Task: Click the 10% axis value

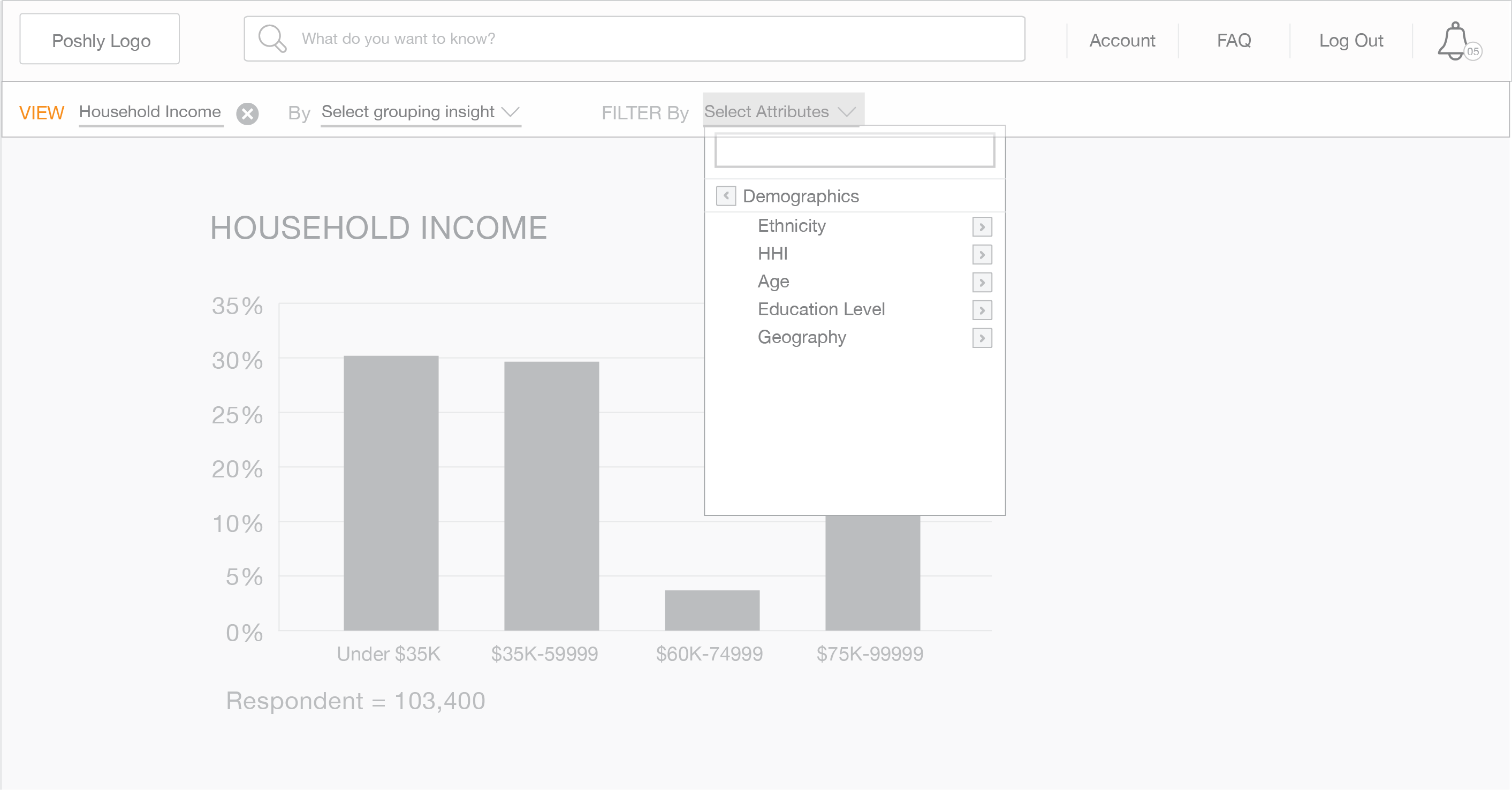Action: 237,523
